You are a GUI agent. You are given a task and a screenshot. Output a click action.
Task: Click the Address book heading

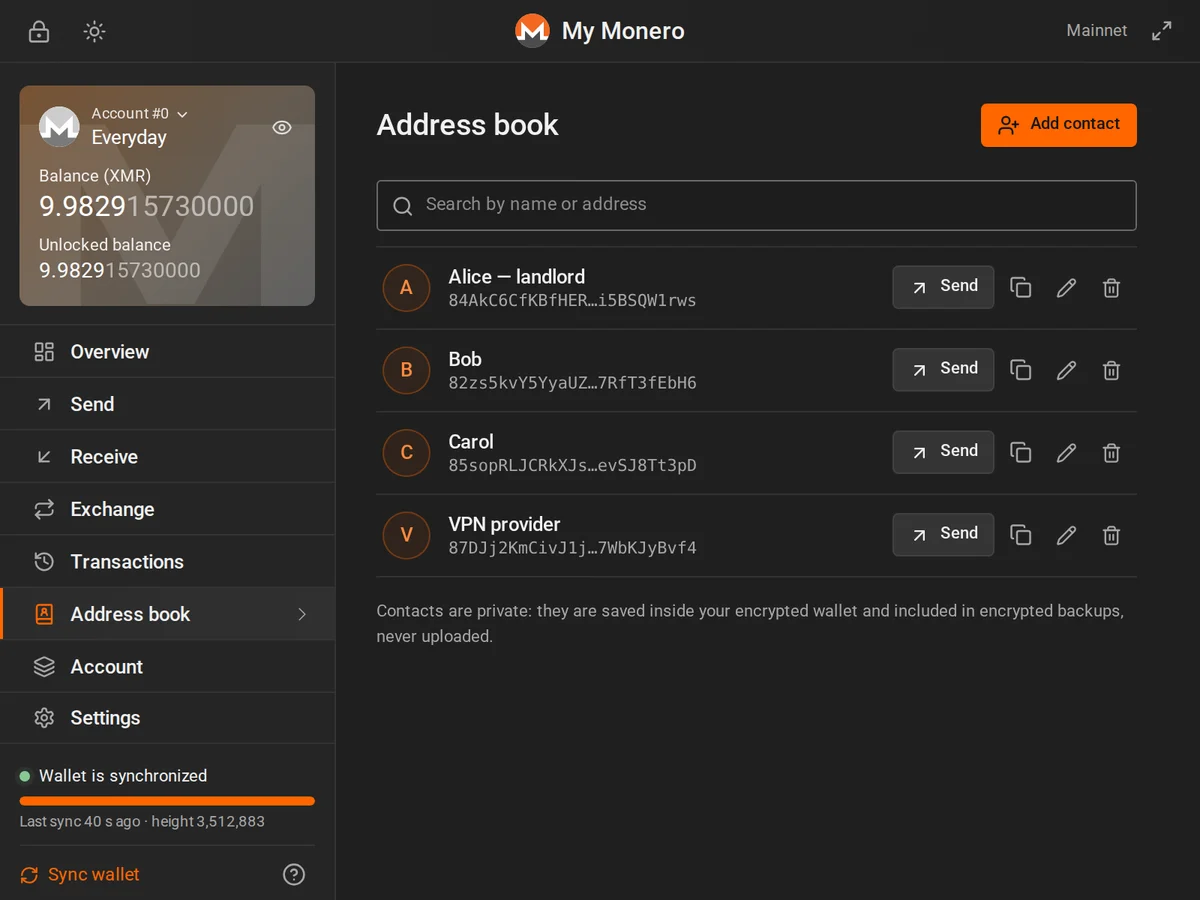coord(468,125)
